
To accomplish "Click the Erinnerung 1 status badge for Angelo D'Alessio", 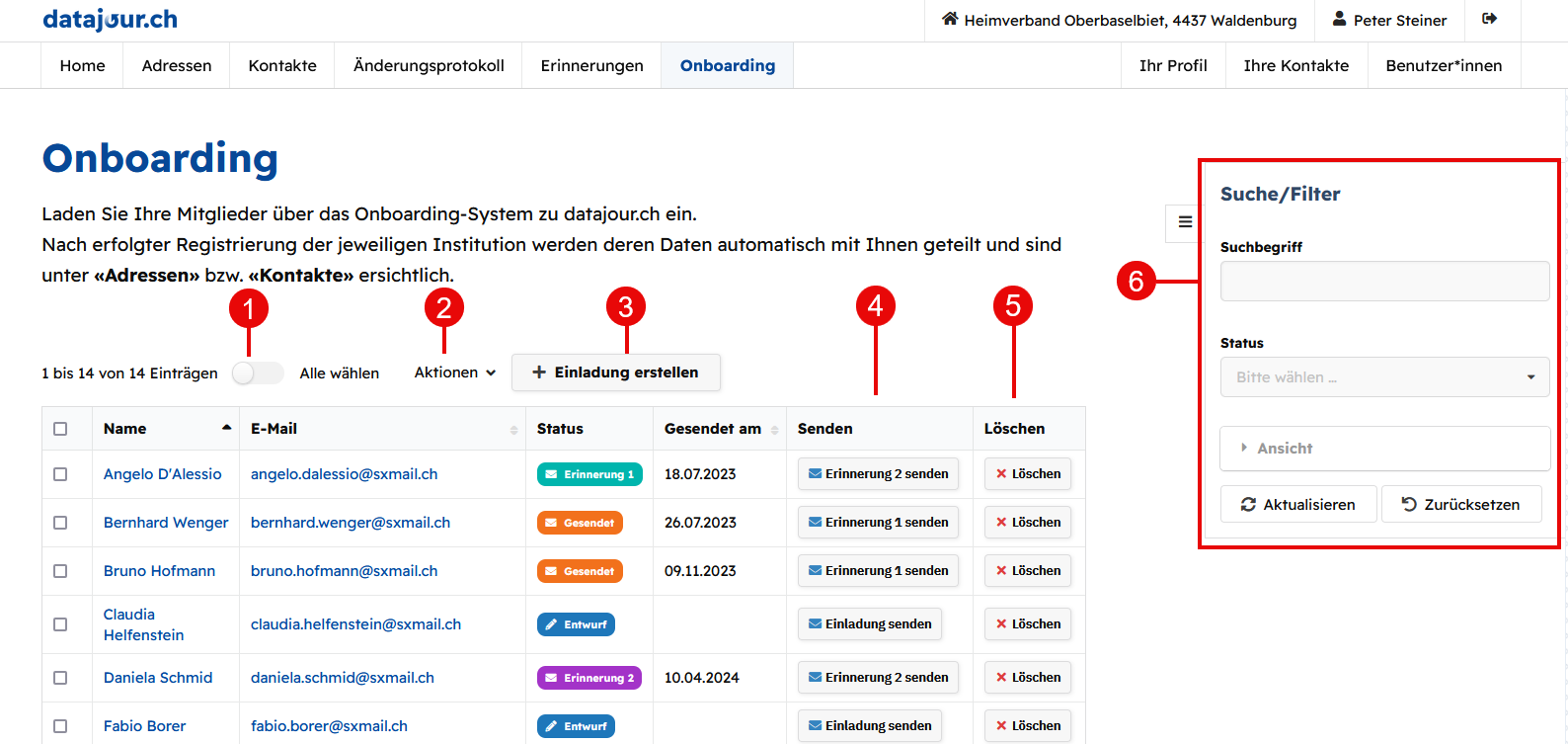I will 589,474.
